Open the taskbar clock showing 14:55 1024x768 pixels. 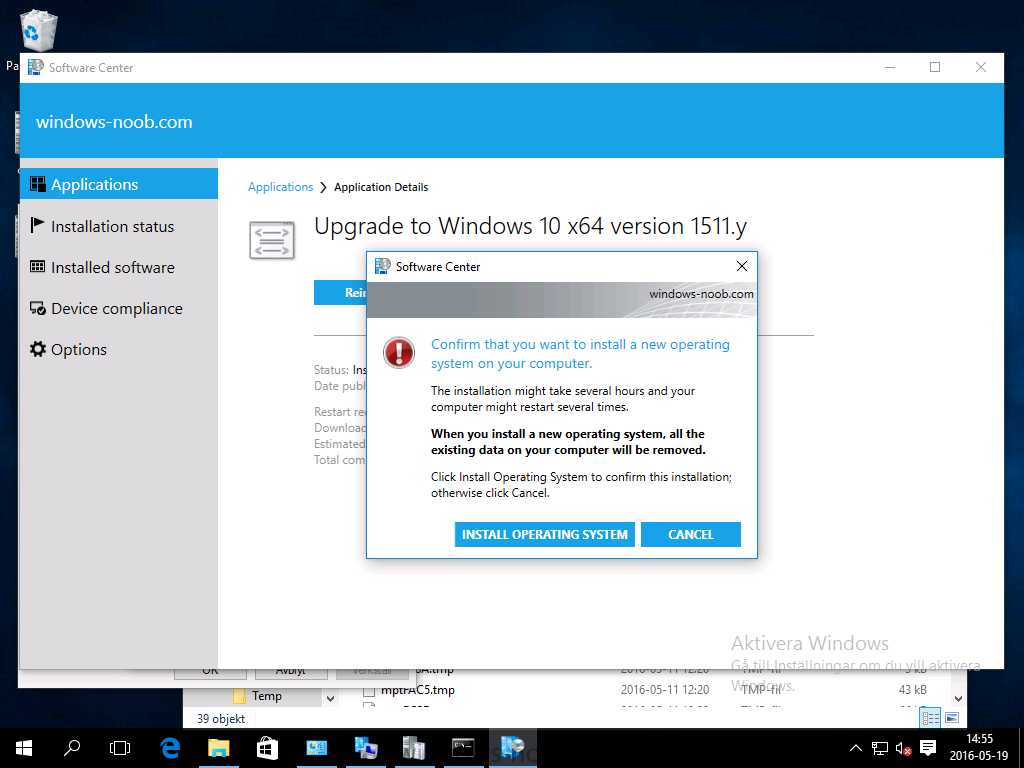pyautogui.click(x=979, y=748)
